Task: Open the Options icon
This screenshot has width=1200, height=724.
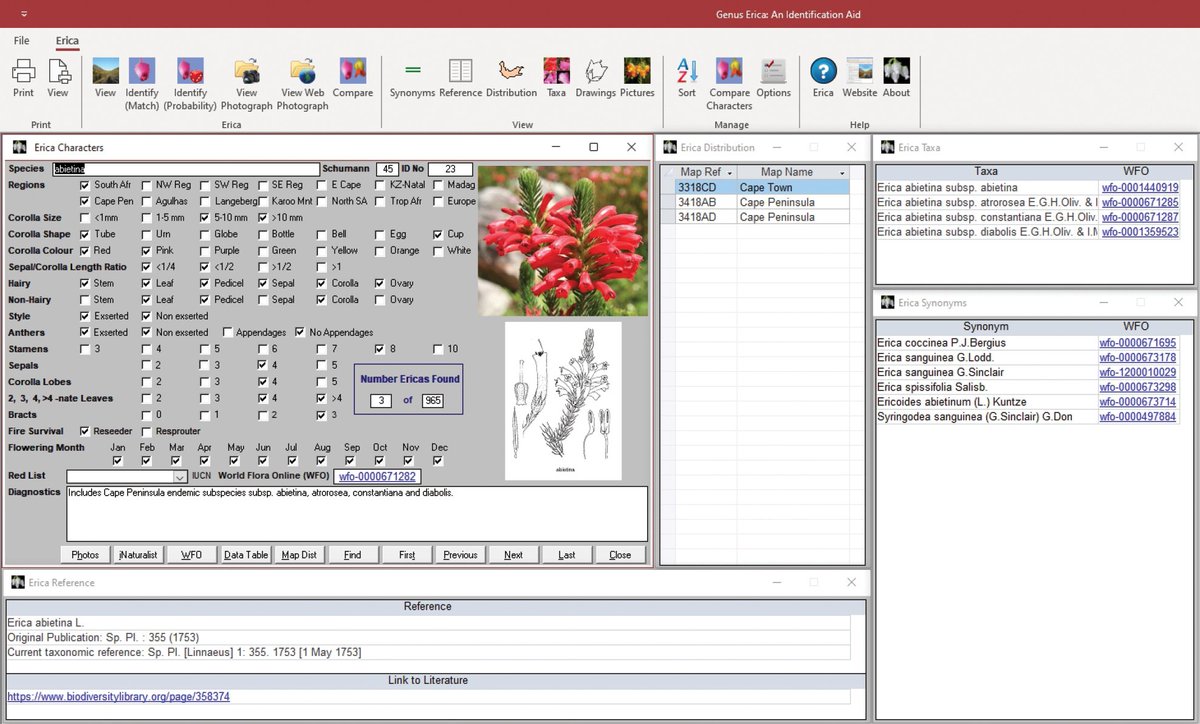Action: [x=773, y=72]
